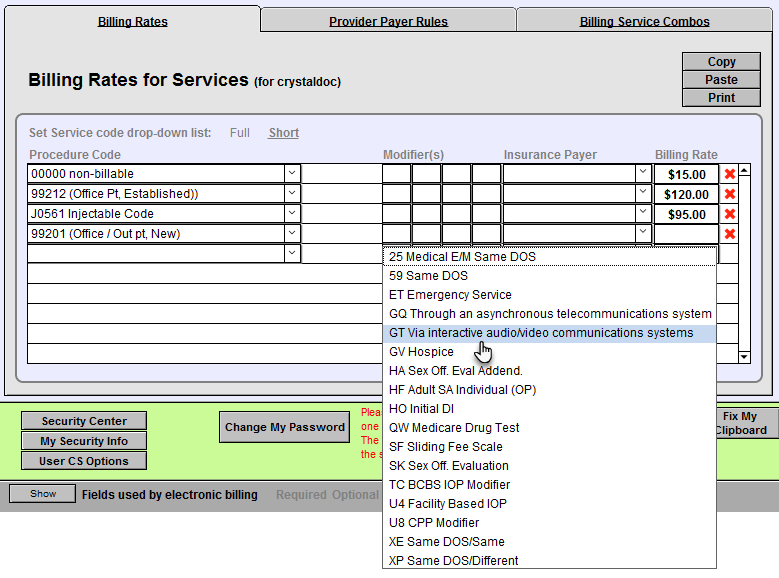Screen dimensions: 779x578
Task: Open procedure code dropdown on empty fifth row
Action: point(292,254)
